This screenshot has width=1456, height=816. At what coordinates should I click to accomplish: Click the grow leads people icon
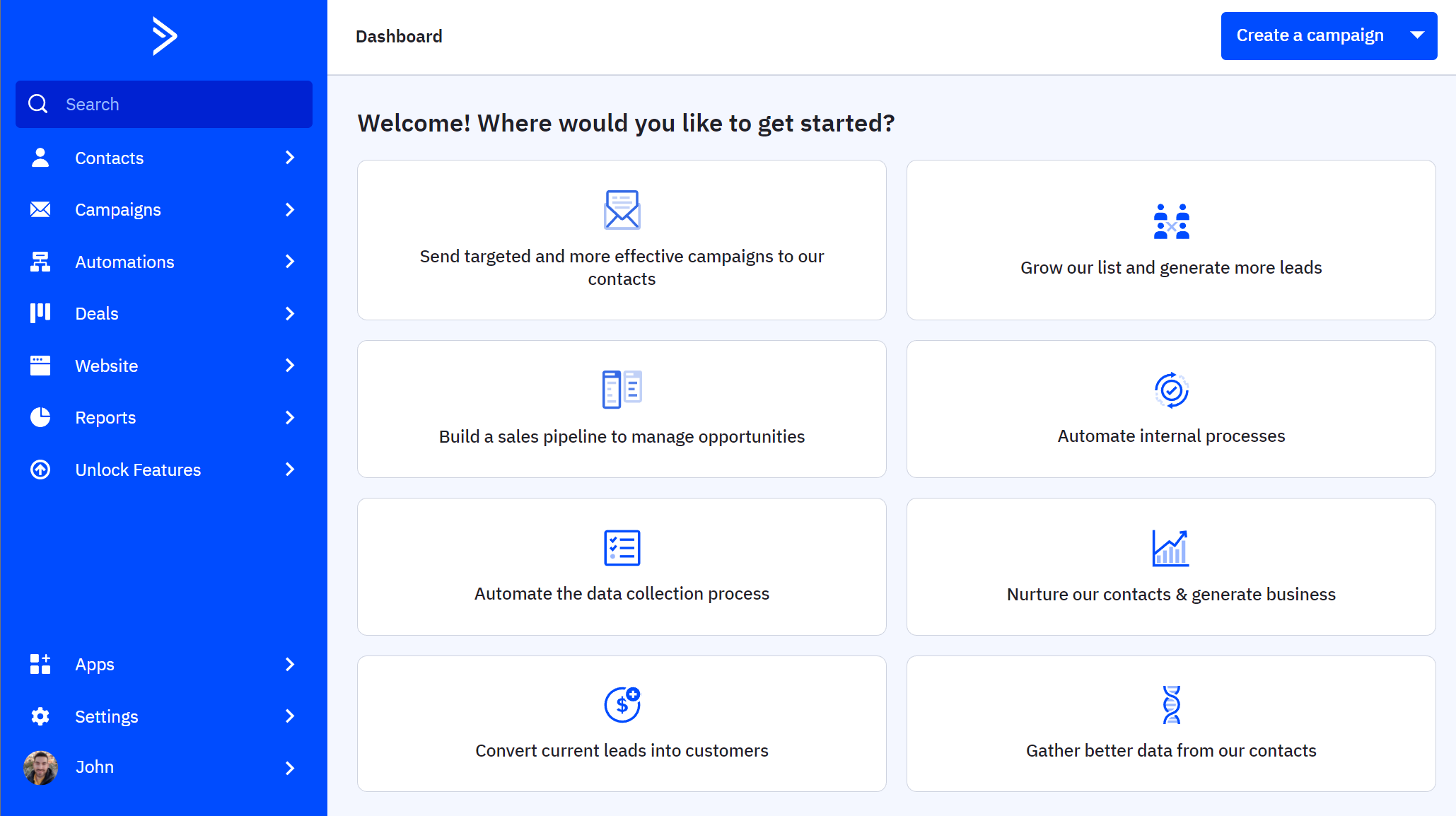click(1171, 219)
